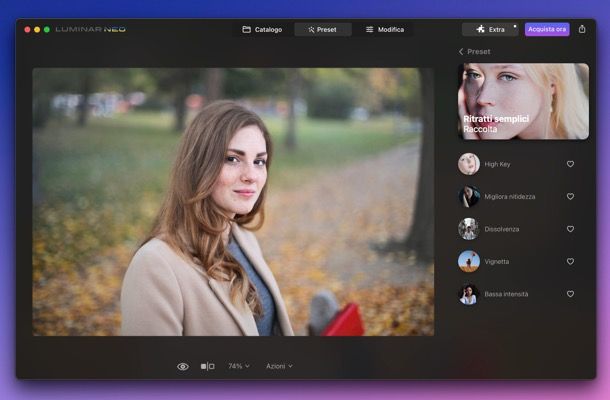The width and height of the screenshot is (610, 400).
Task: Favorite the Vignetta preset
Action: coord(570,261)
